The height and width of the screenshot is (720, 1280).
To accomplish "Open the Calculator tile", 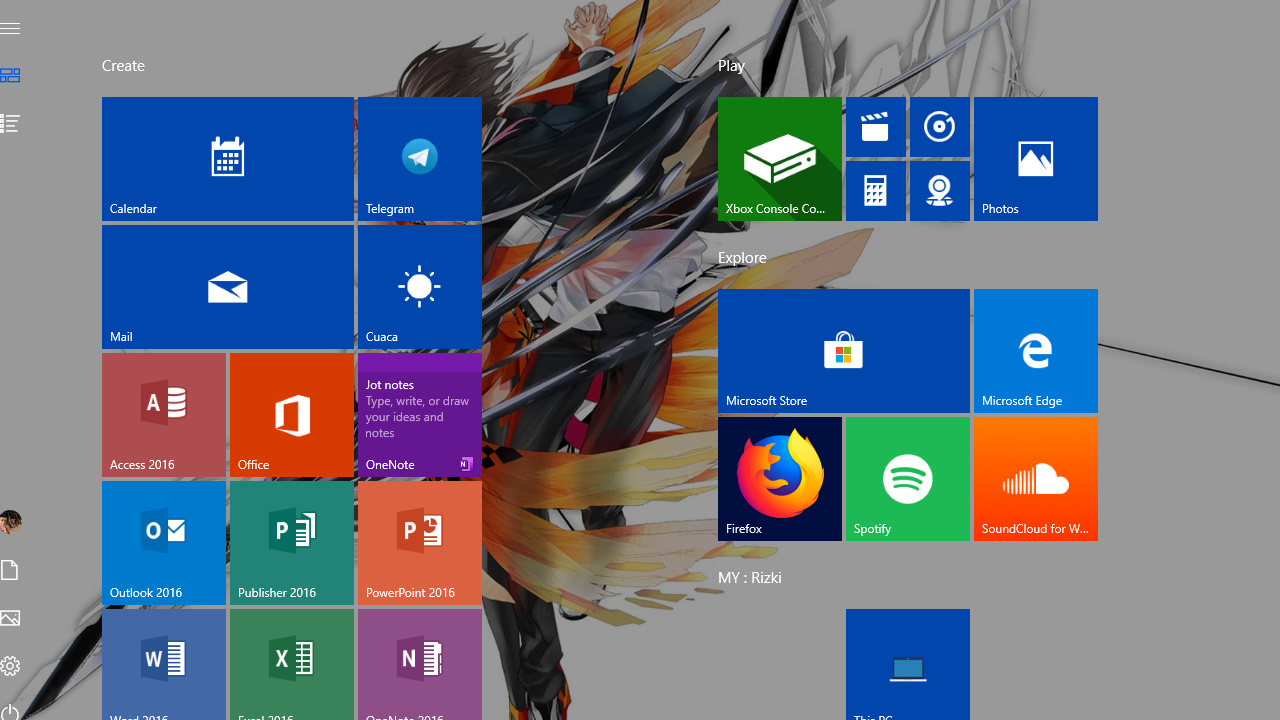I will coord(875,190).
